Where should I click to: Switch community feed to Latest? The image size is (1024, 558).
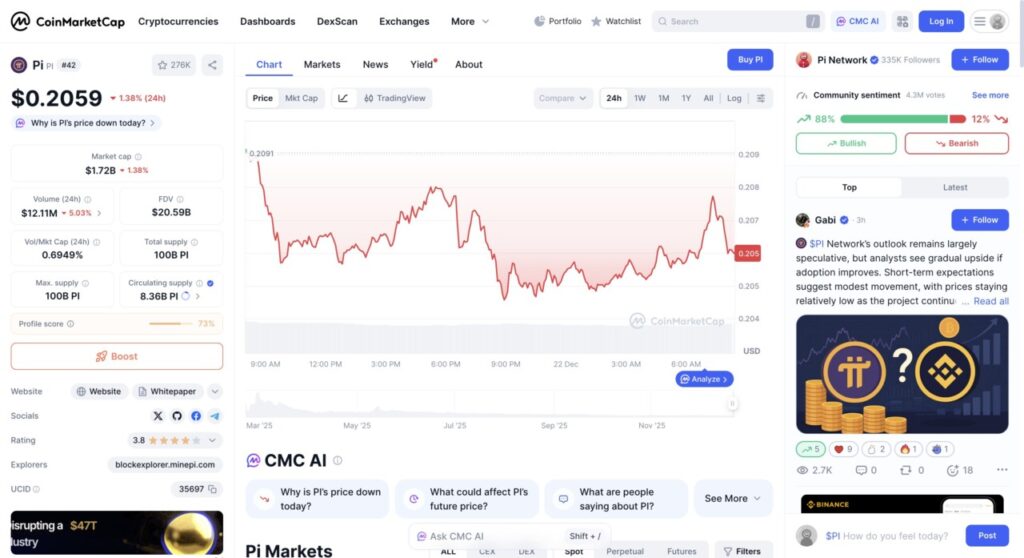point(955,187)
